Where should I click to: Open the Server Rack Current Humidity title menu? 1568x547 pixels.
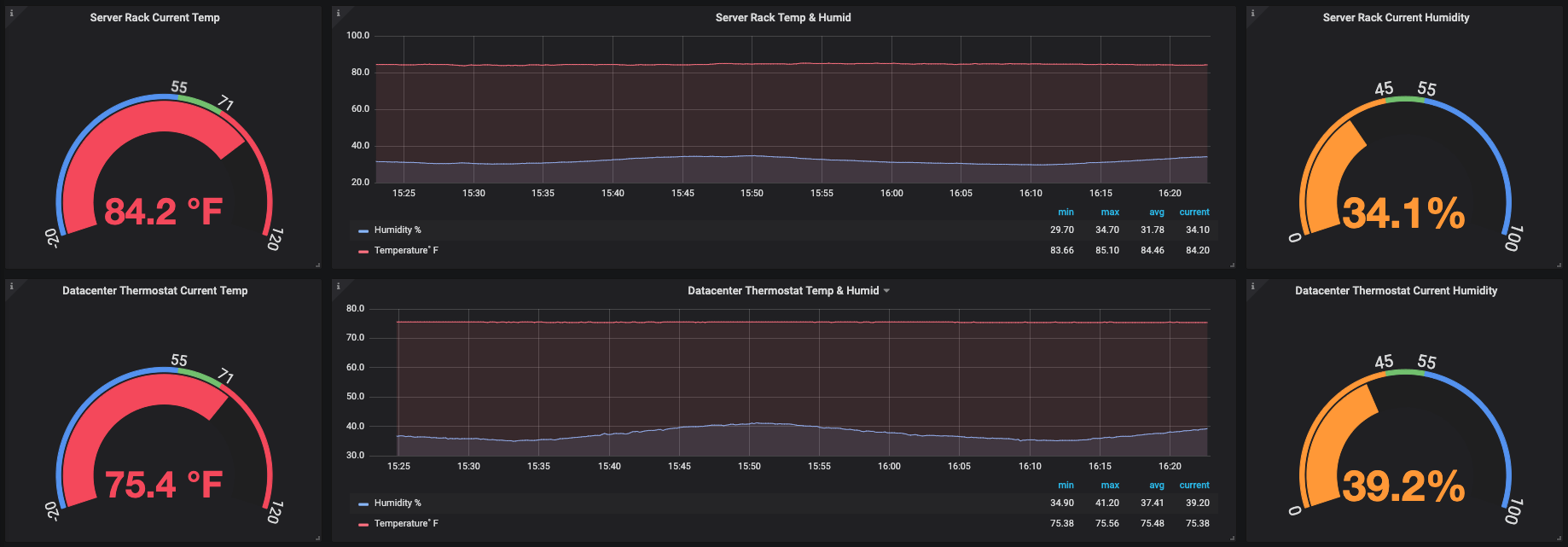[1396, 18]
